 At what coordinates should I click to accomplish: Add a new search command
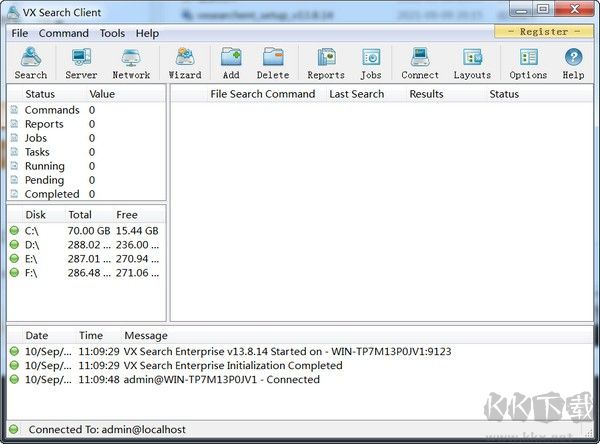[231, 63]
